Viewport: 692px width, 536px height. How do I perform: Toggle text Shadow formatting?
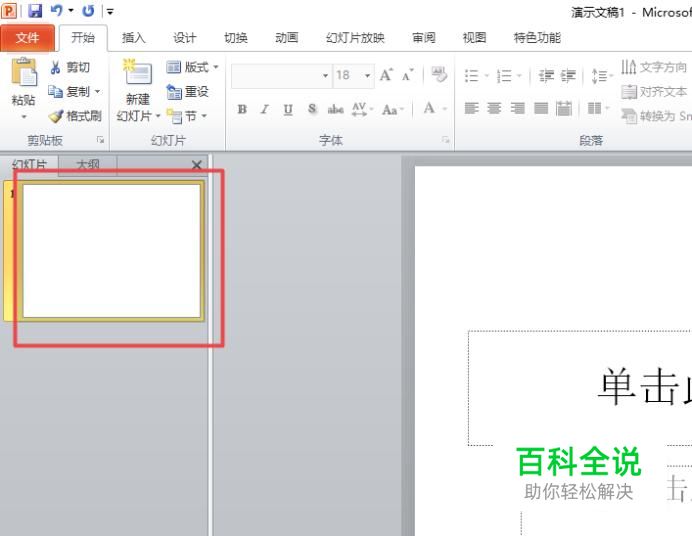[x=312, y=109]
